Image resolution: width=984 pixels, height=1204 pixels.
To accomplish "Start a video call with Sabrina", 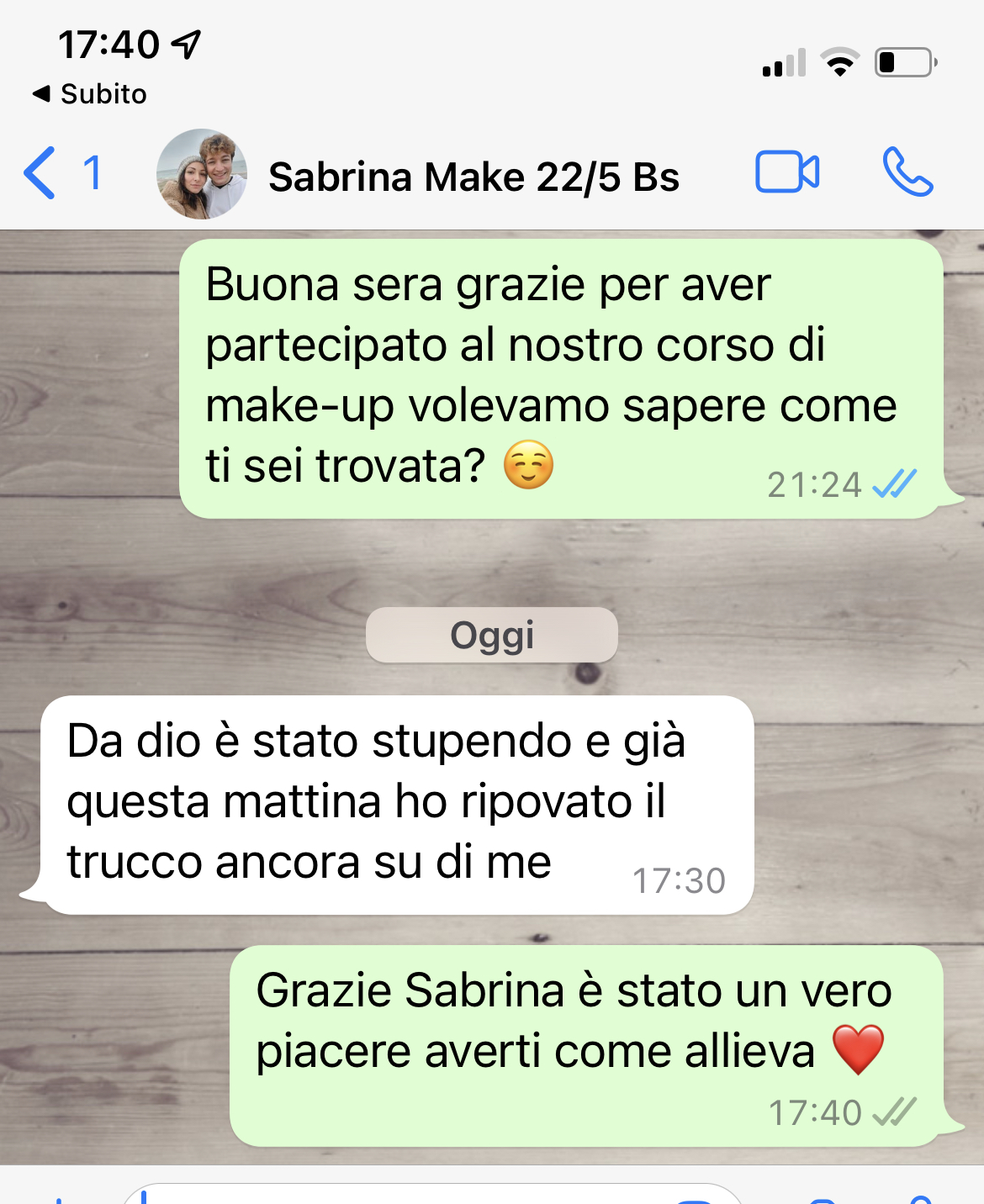I will [x=787, y=172].
